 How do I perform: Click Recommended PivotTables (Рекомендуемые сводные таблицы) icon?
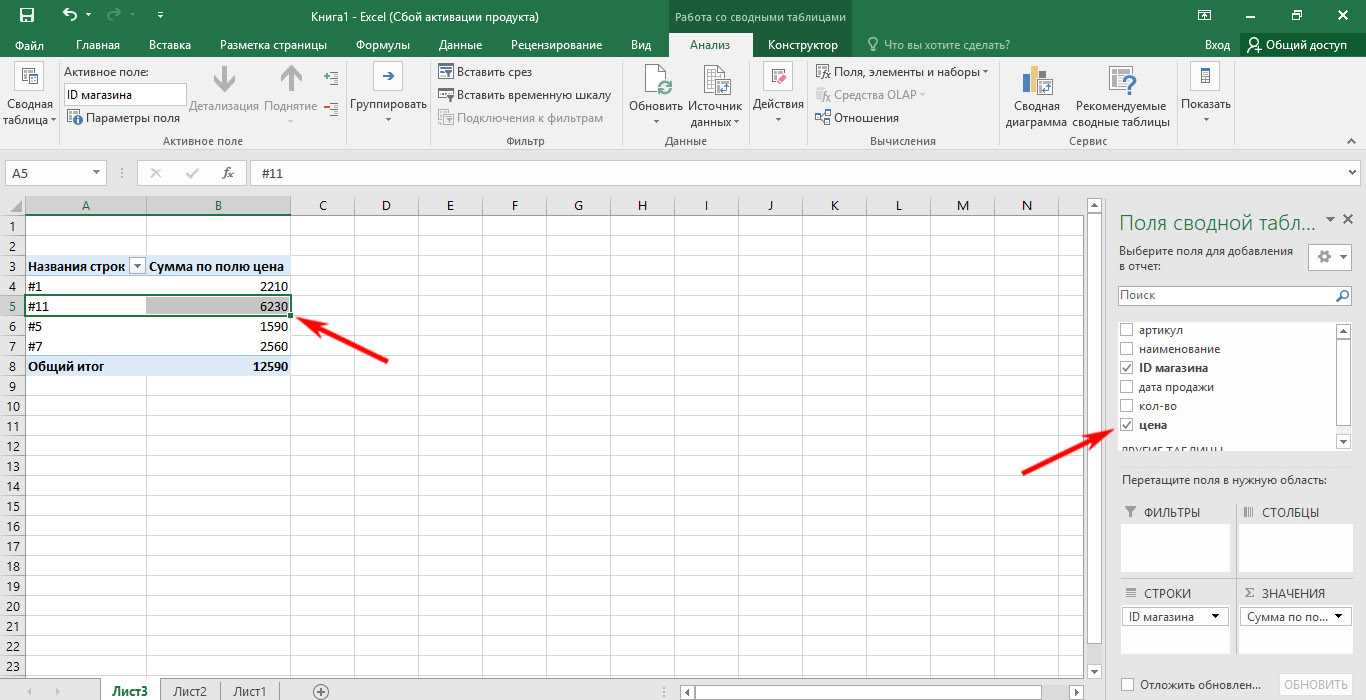1120,80
